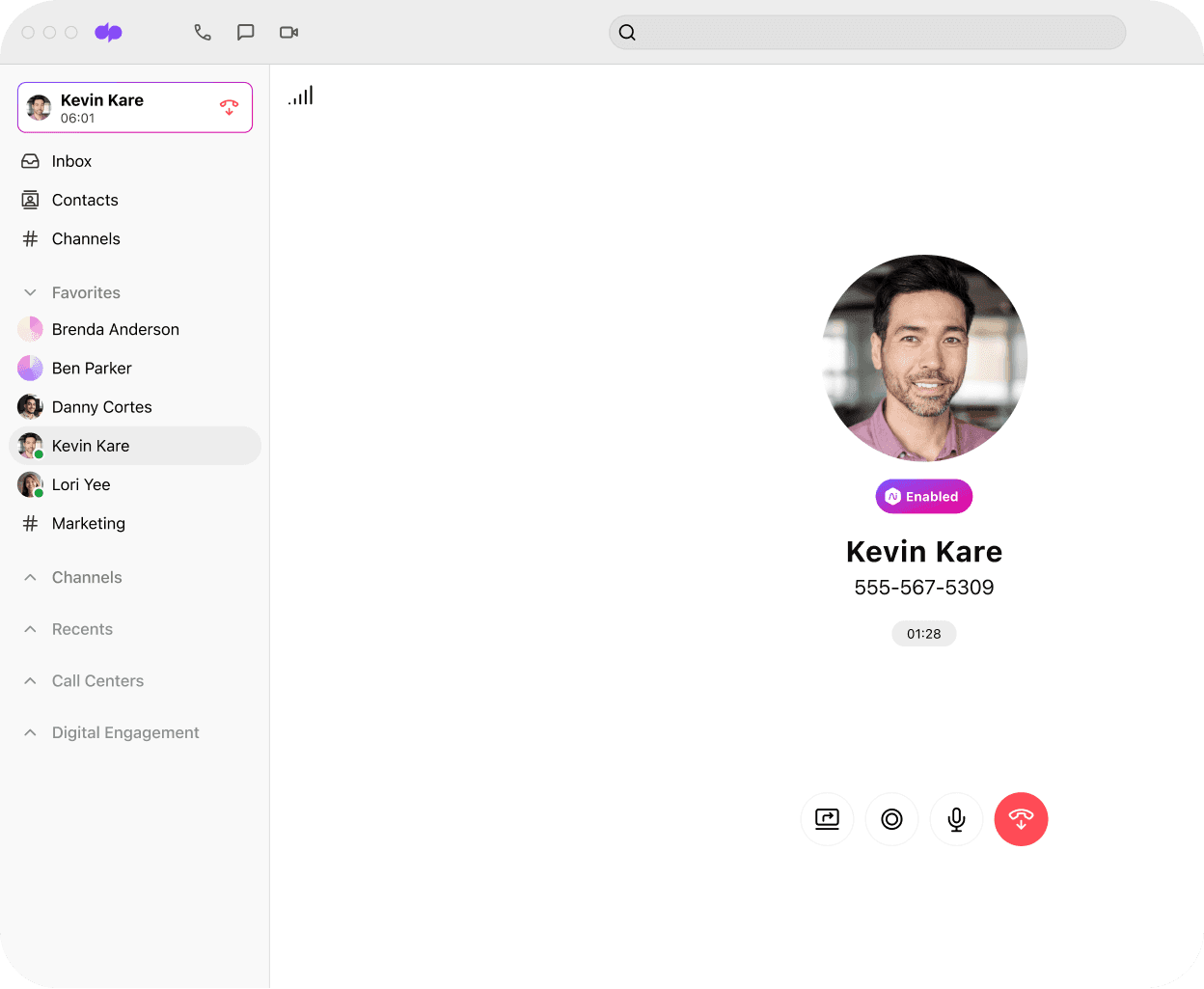Click the signal strength indicator
This screenshot has height=989, width=1204.
click(300, 95)
